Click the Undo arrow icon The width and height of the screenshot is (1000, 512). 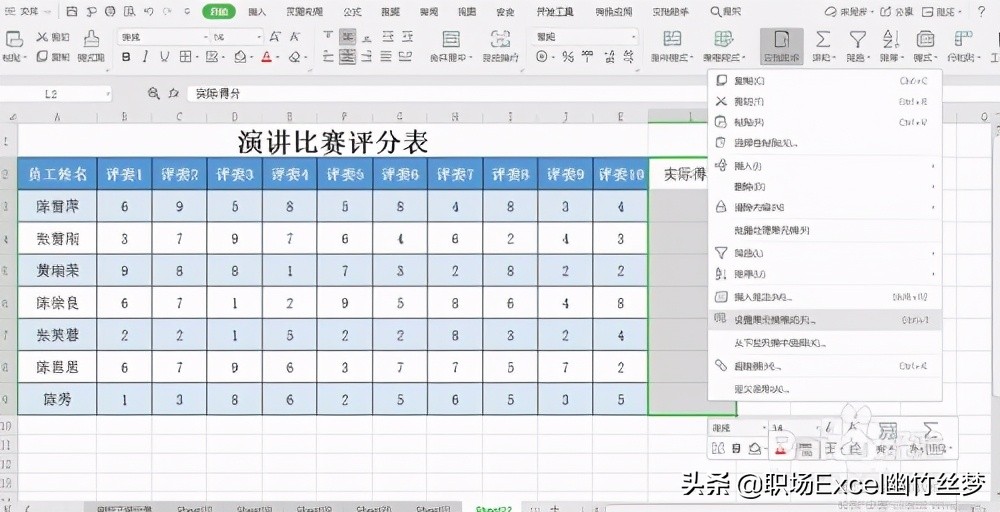click(149, 11)
